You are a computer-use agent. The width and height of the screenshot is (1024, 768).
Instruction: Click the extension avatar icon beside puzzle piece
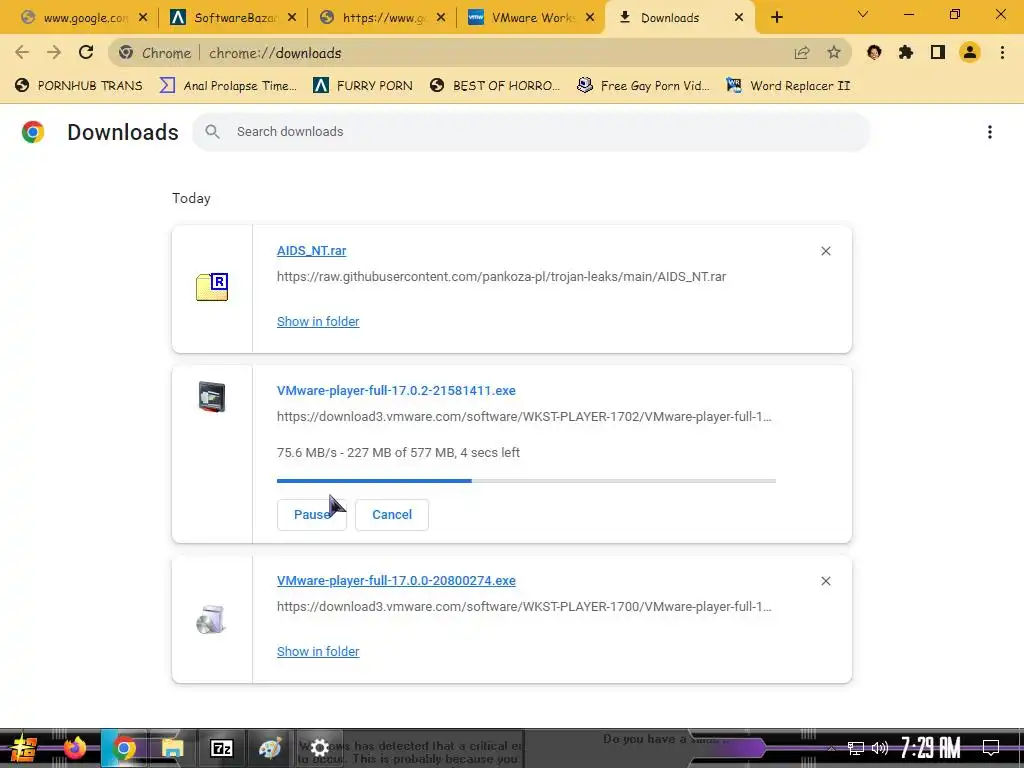pyautogui.click(x=874, y=53)
